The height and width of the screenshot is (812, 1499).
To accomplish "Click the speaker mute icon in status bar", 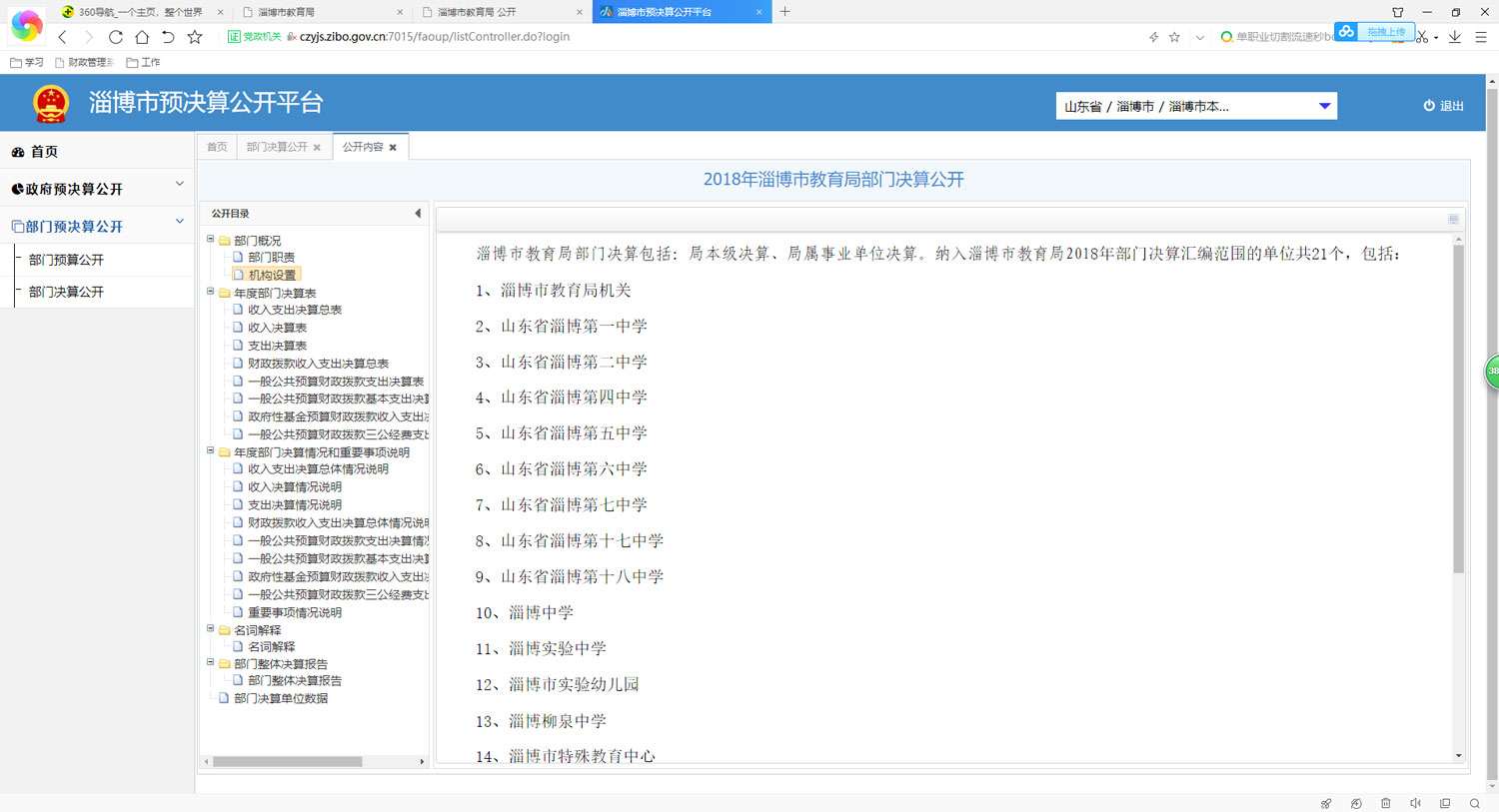I will click(x=1415, y=803).
